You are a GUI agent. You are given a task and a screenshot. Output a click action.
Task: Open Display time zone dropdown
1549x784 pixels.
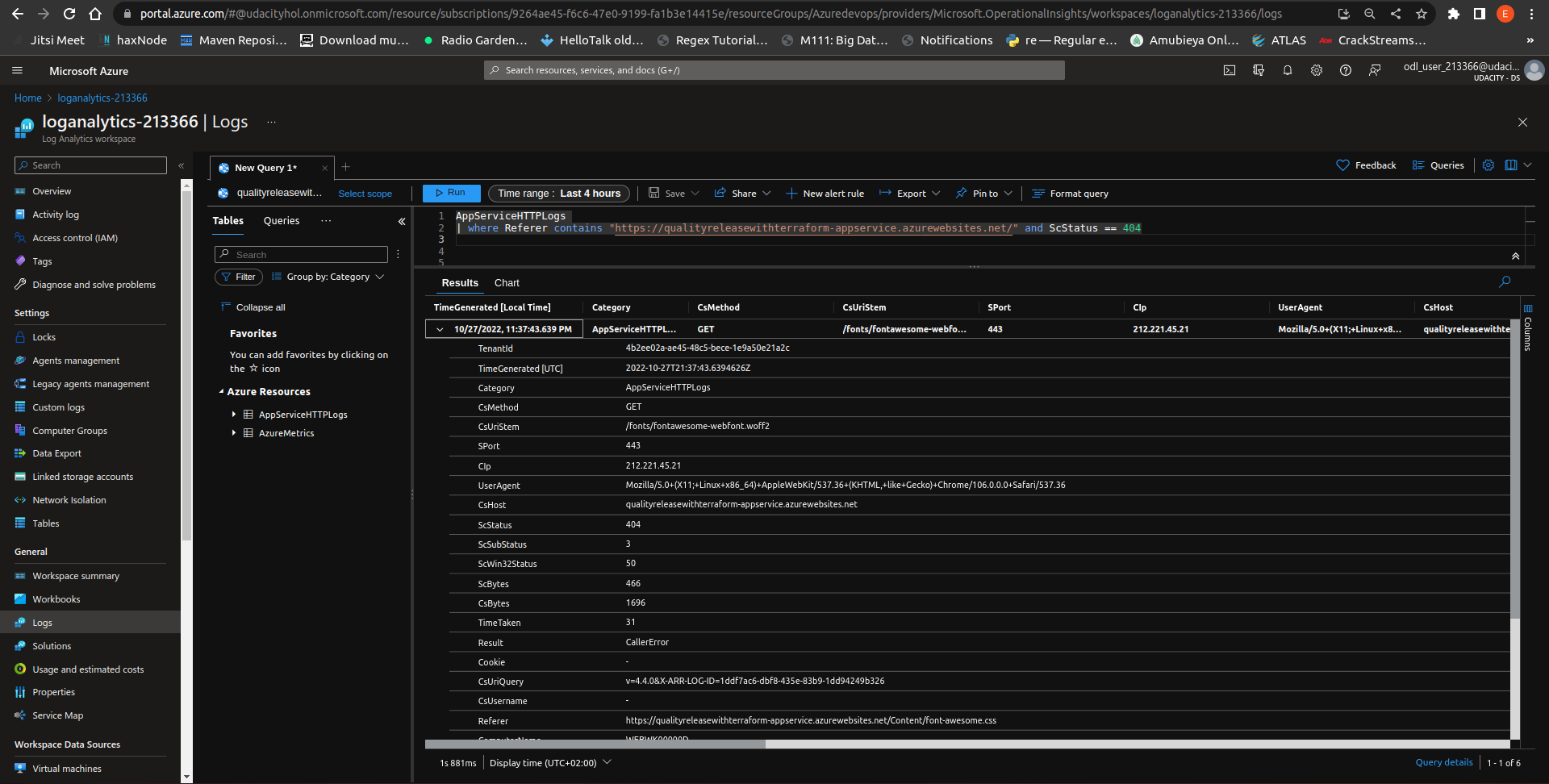[x=550, y=763]
